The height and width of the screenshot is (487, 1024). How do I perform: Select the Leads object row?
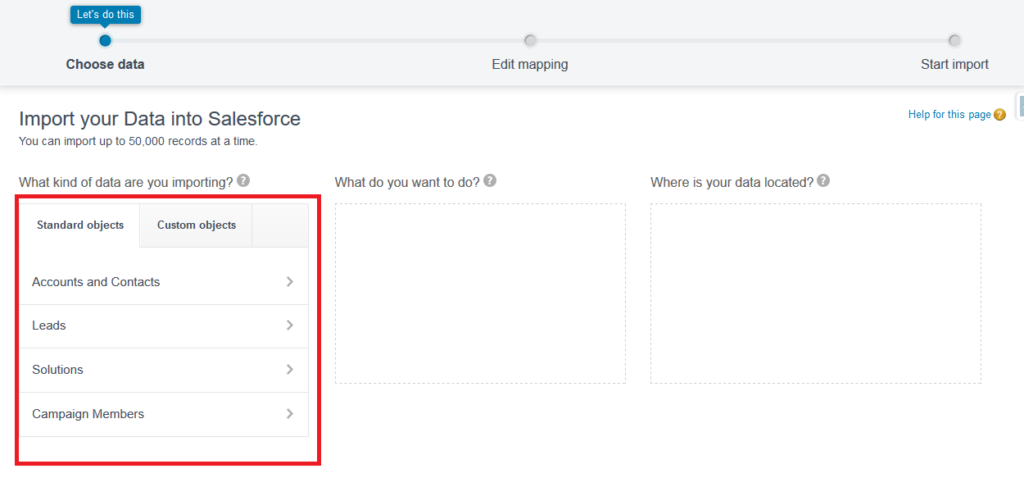[x=164, y=326]
